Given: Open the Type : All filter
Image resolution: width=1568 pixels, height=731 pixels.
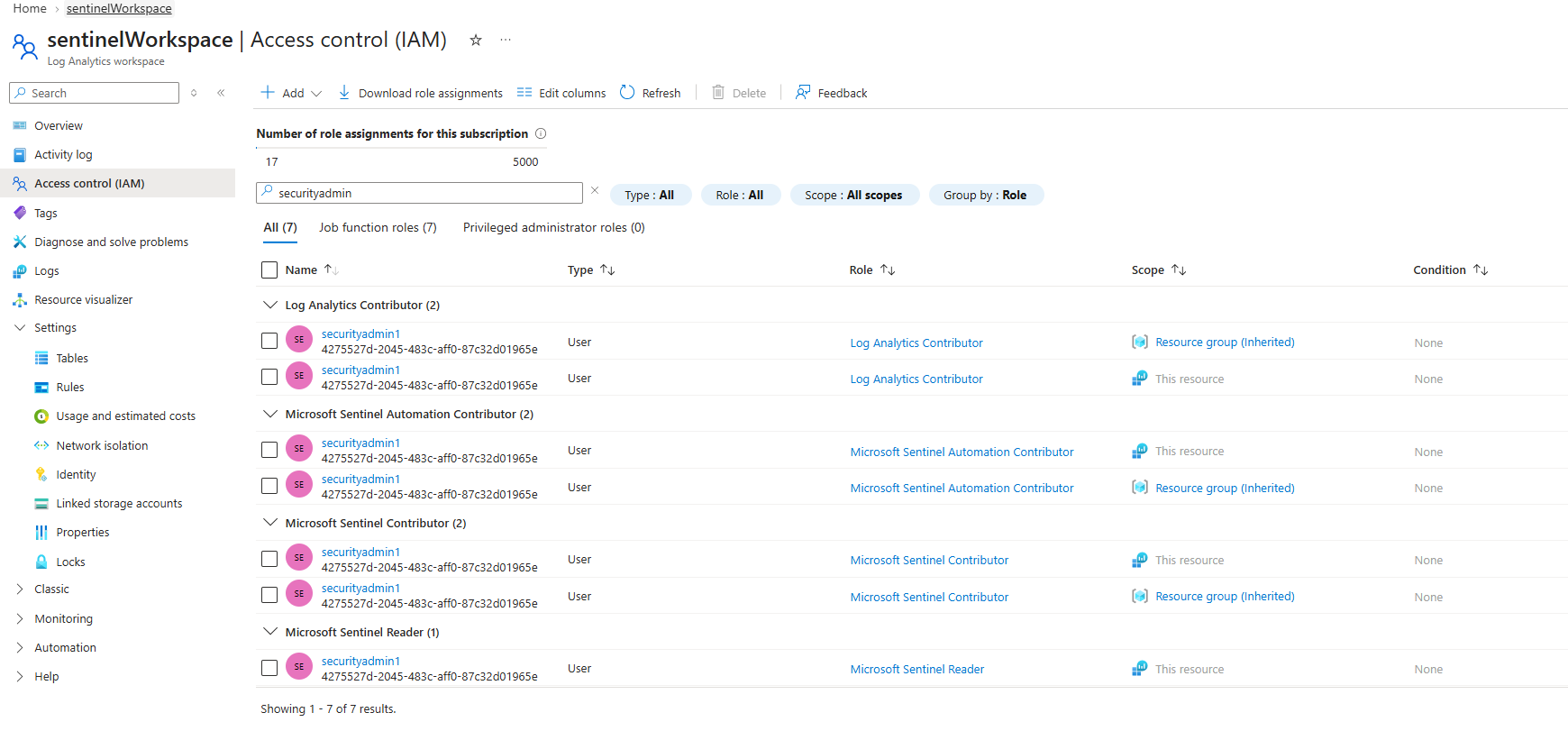Looking at the screenshot, I should (x=650, y=195).
